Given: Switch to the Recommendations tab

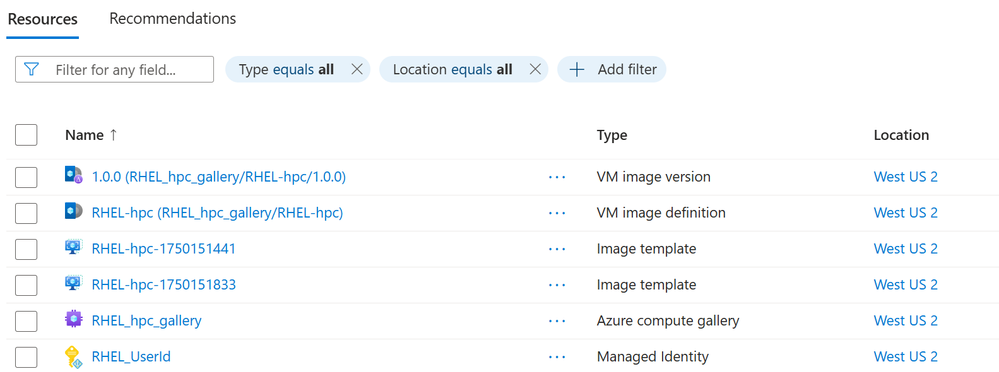Looking at the screenshot, I should 173,18.
